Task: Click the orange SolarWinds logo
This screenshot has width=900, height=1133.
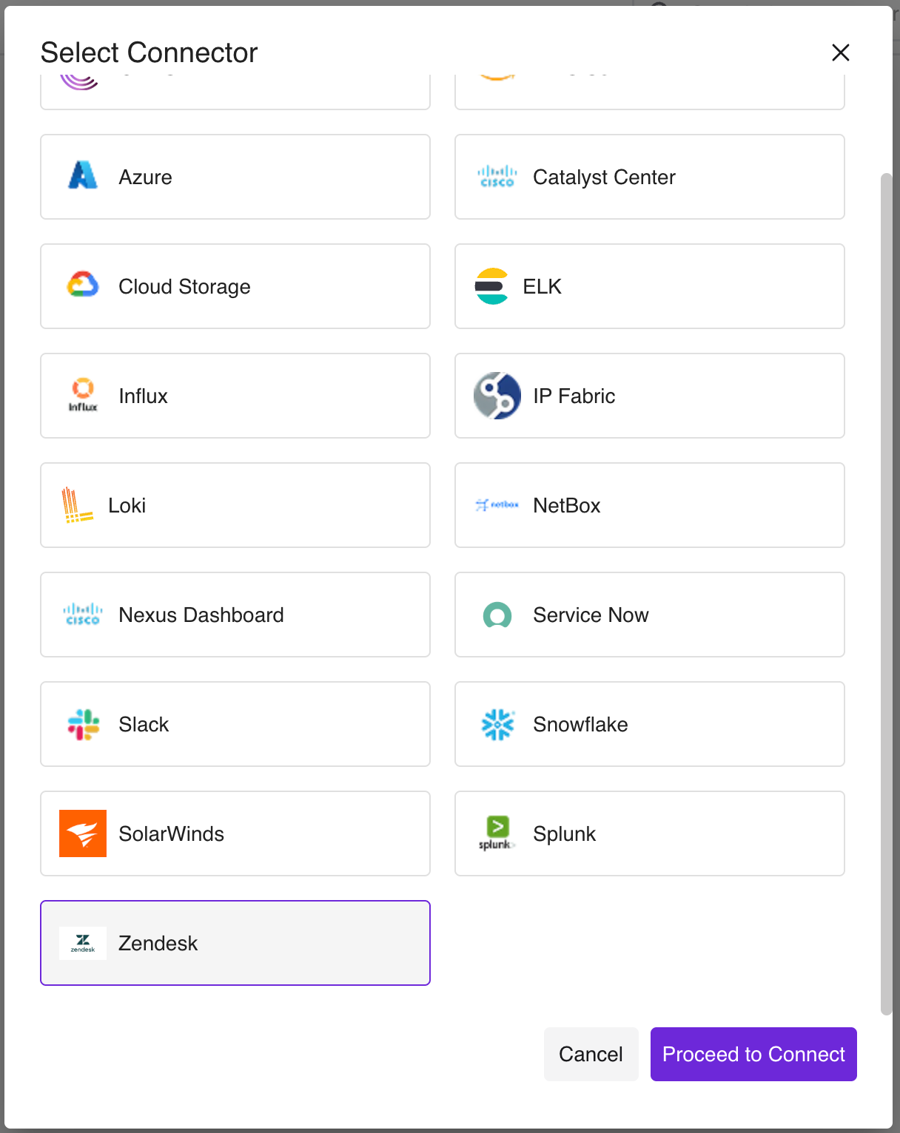Action: 83,834
